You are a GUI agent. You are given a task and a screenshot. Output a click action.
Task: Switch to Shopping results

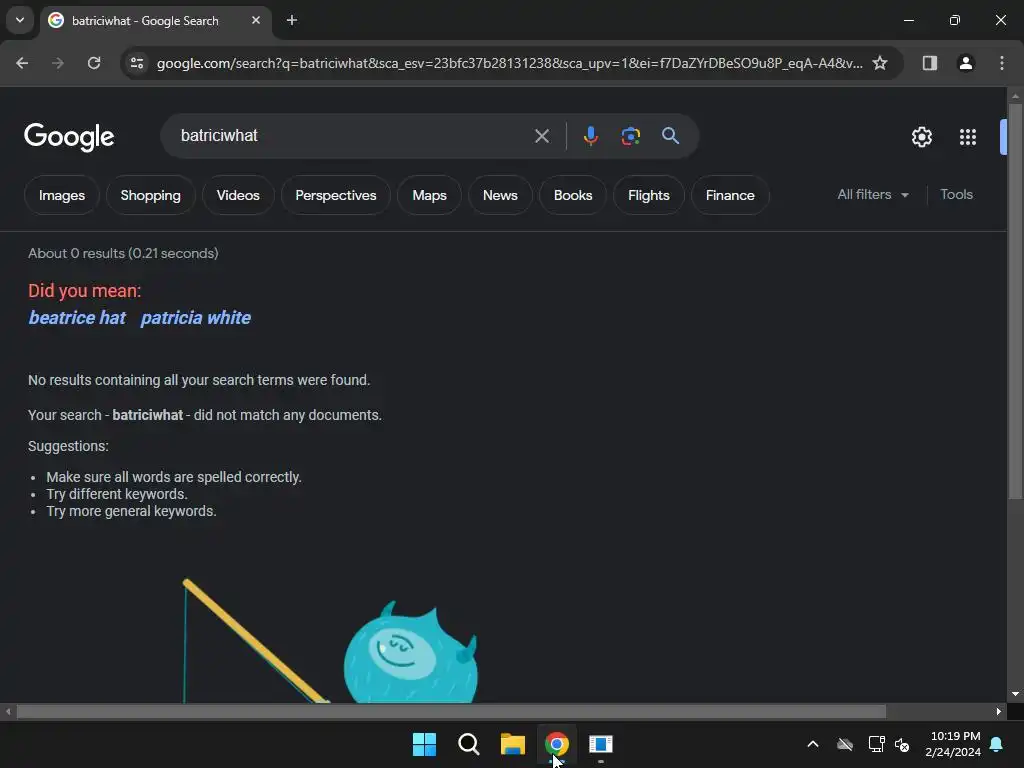[x=150, y=195]
